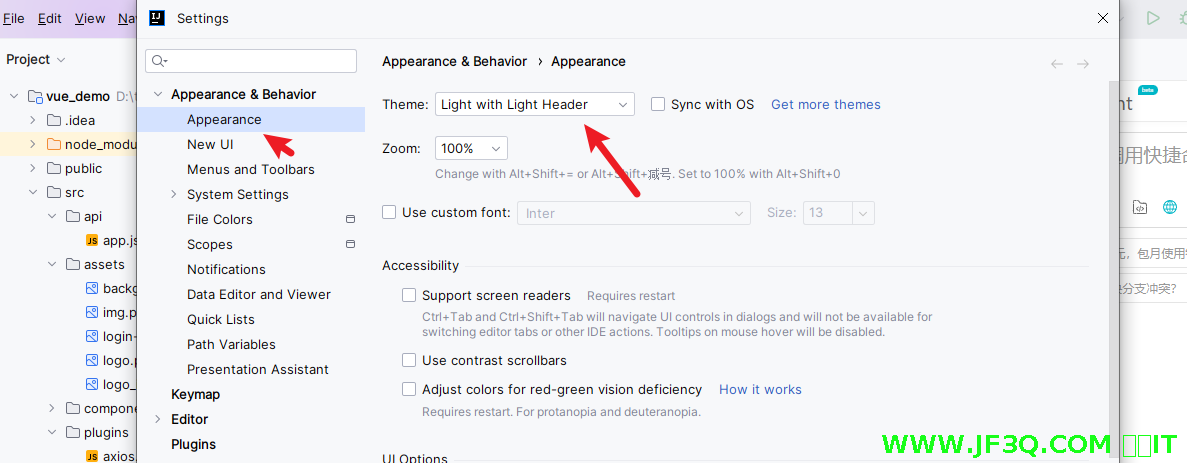The width and height of the screenshot is (1187, 463).
Task: Open the File menu
Action: pyautogui.click(x=14, y=18)
